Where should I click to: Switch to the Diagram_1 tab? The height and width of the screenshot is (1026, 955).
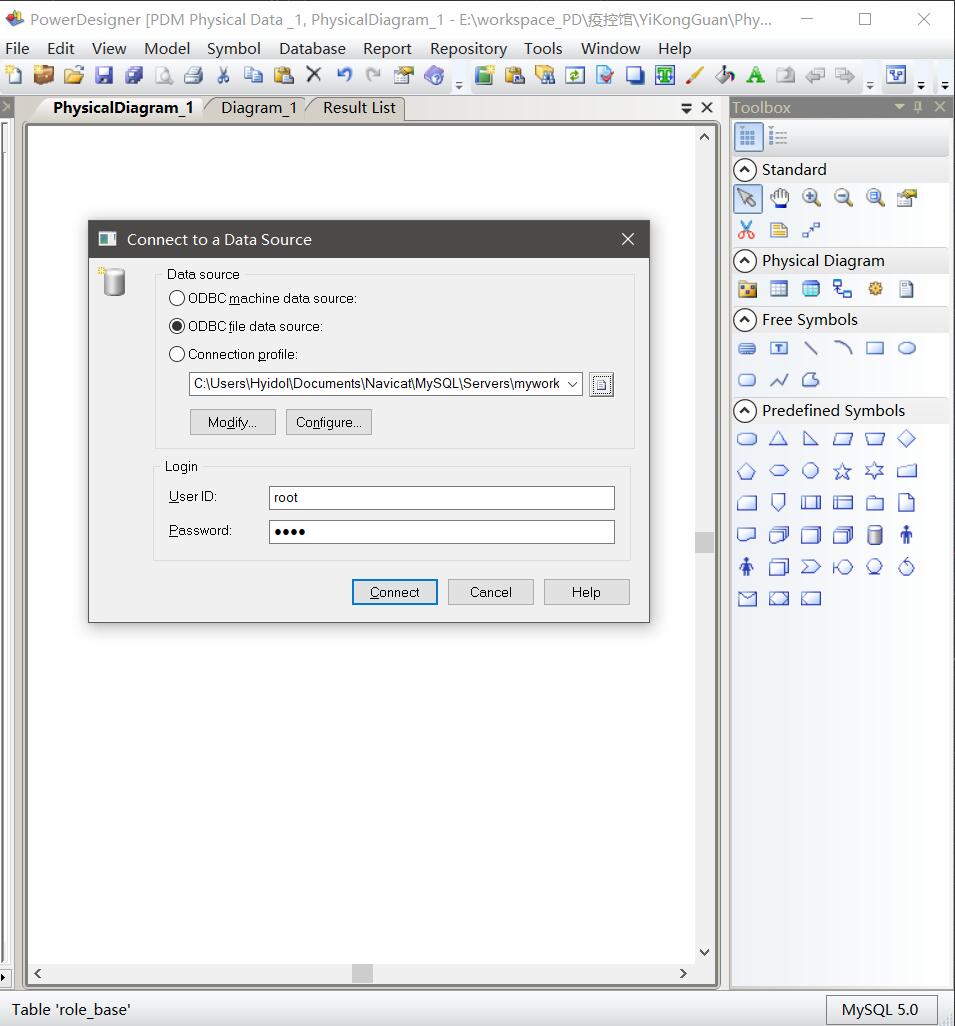click(x=259, y=108)
